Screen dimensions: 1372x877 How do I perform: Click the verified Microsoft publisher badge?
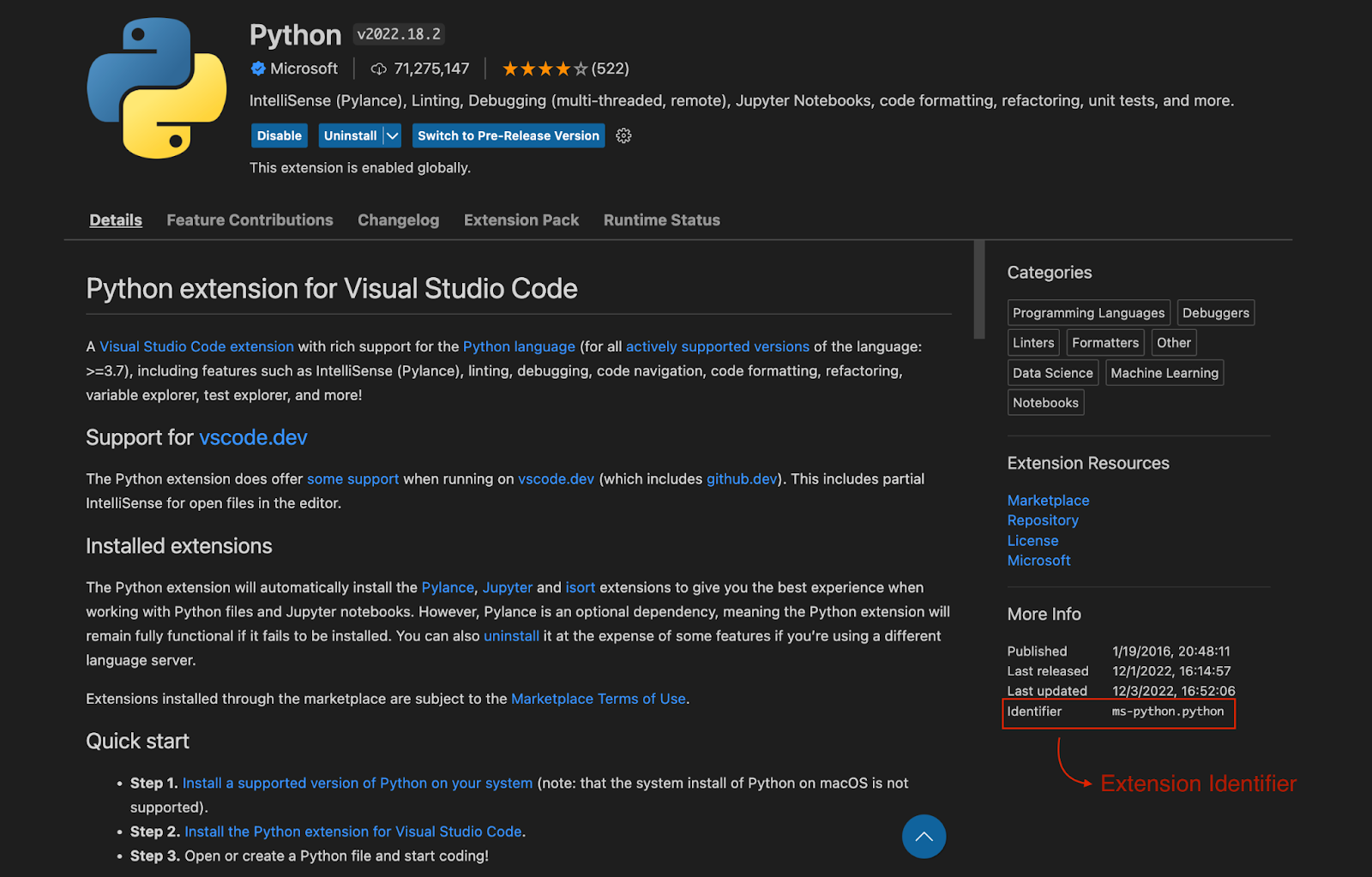click(259, 69)
